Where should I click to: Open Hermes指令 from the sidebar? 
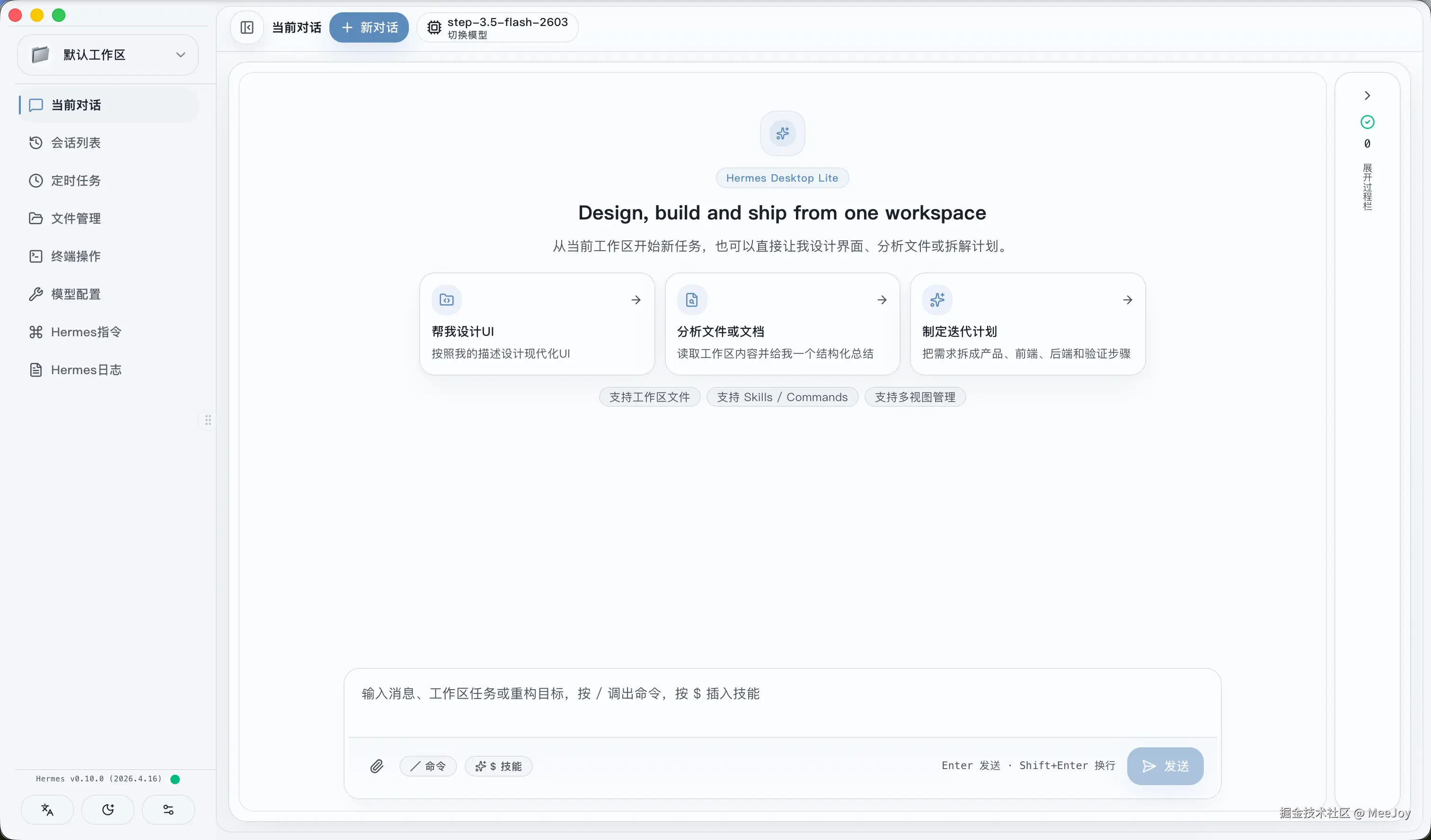(86, 332)
